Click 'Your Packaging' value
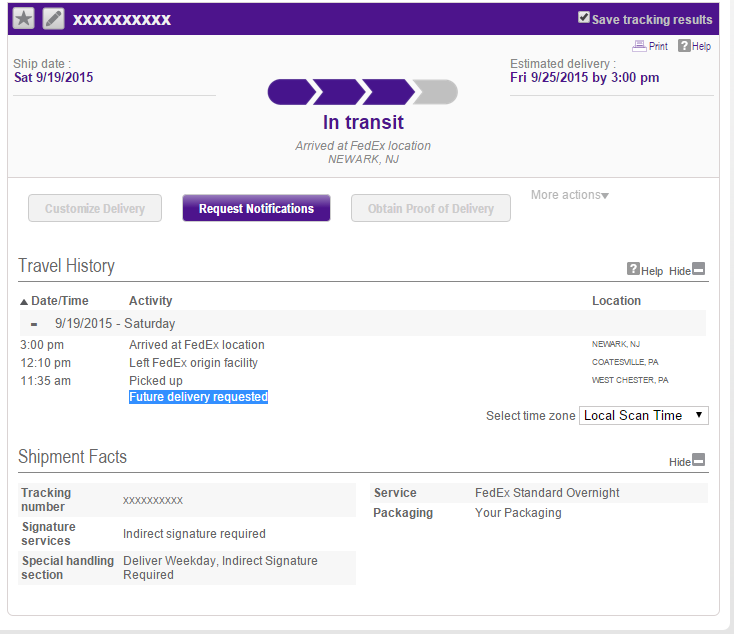This screenshot has width=734, height=634. (518, 513)
